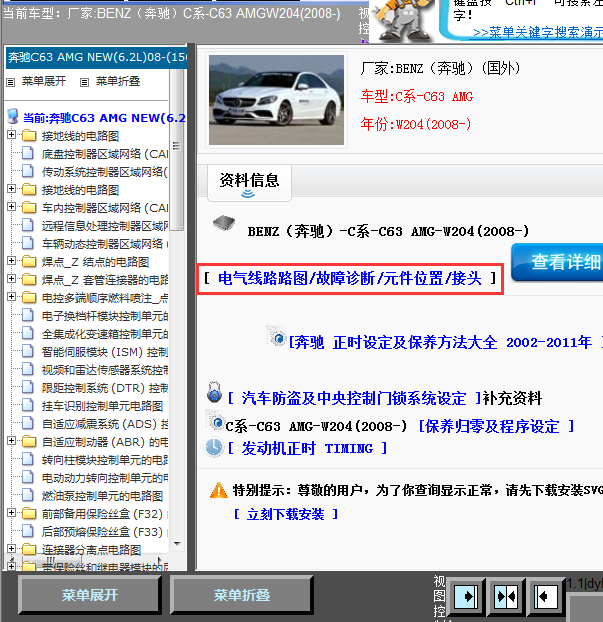Open 后部预熔保险丝盒 (F33) document icon
The width and height of the screenshot is (603, 622).
pos(28,531)
